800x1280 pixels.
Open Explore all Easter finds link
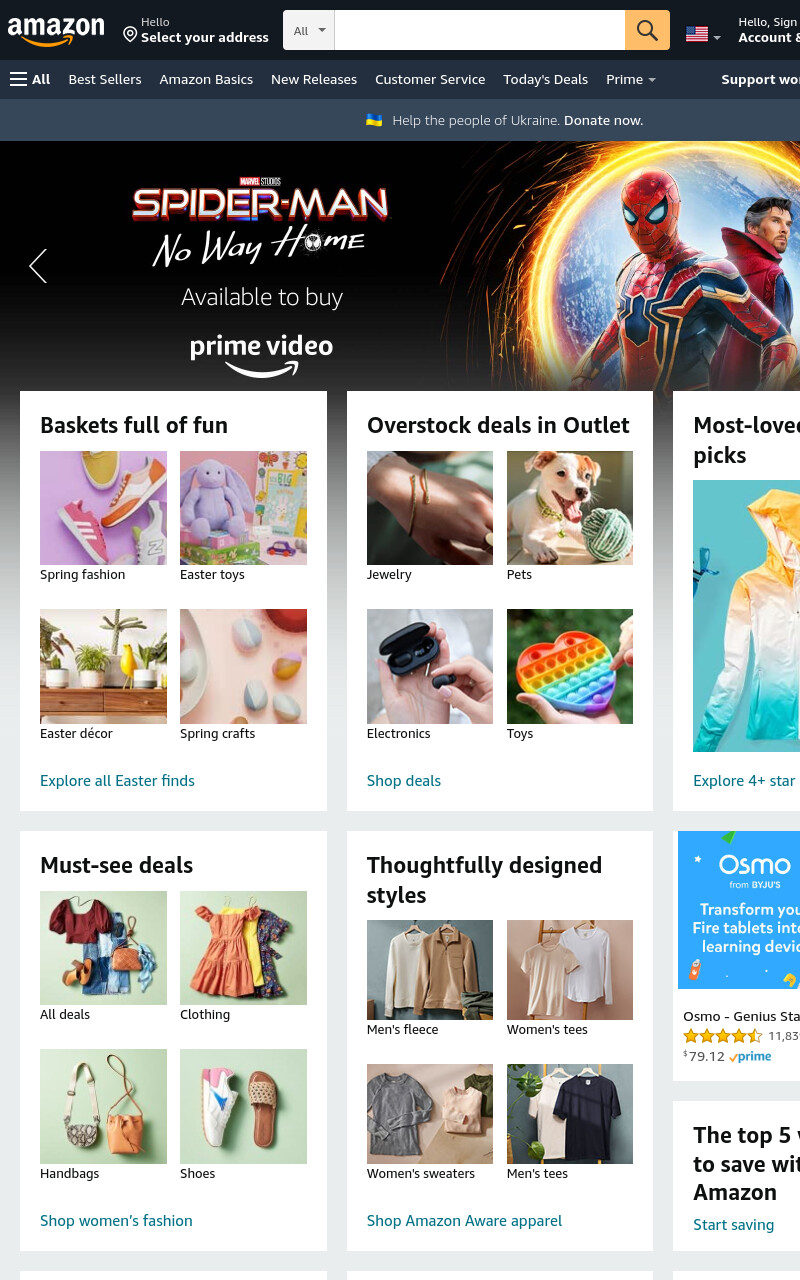point(117,780)
